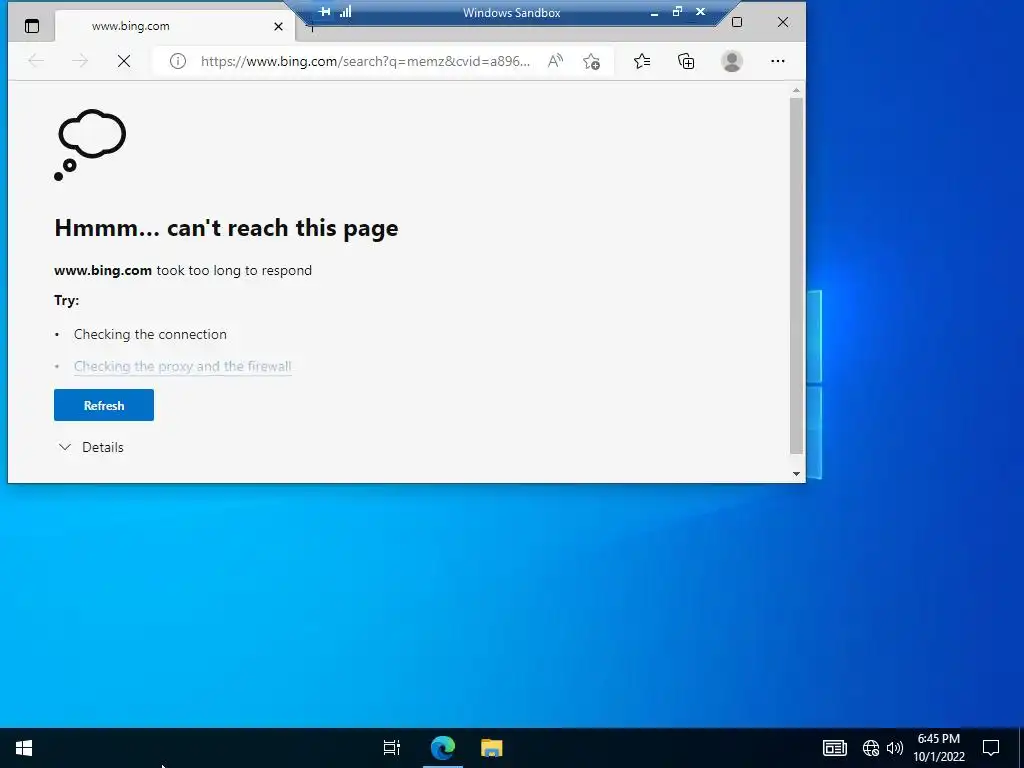Viewport: 1024px width, 768px height.
Task: Maximize the Edge browser window
Action: (737, 22)
